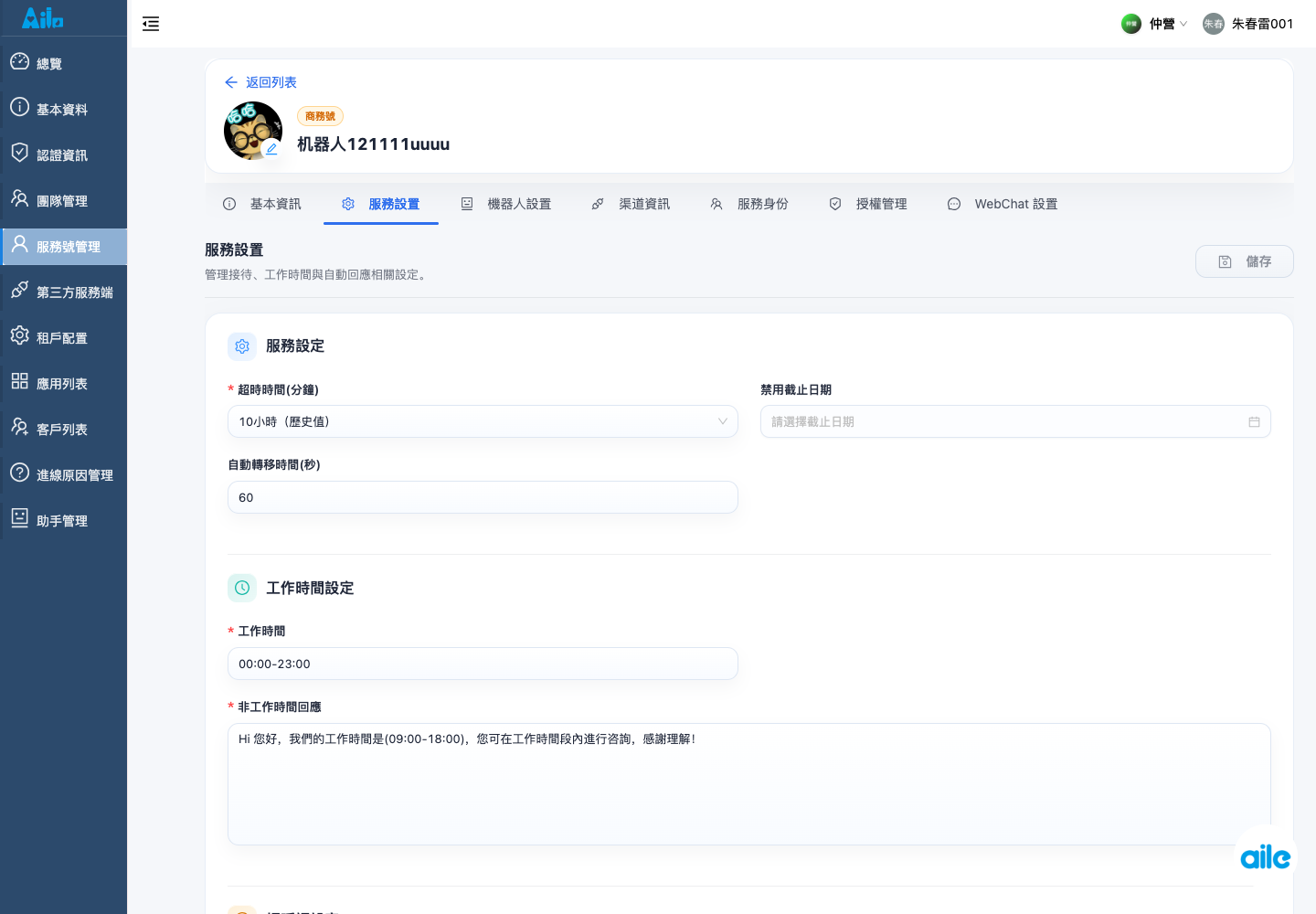Switch to the 授權管理 tab

pos(868,204)
